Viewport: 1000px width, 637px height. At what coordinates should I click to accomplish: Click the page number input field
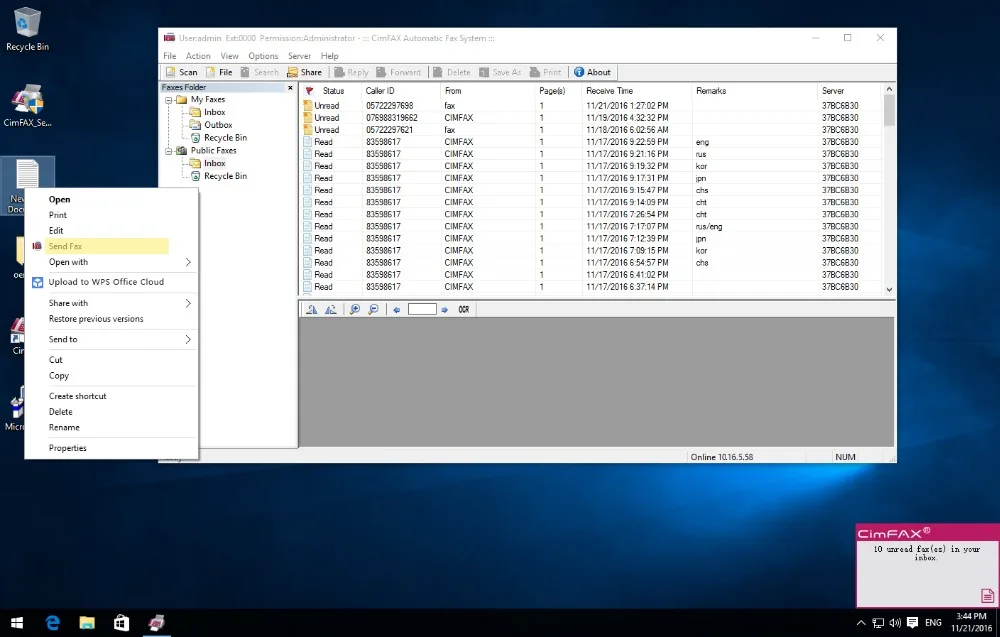coord(422,310)
